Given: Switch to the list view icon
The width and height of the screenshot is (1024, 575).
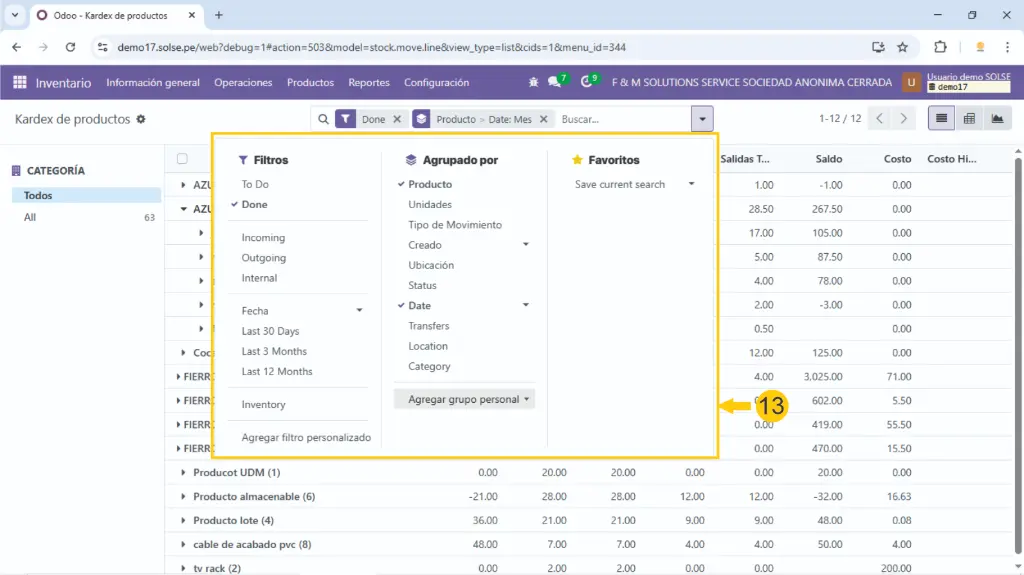Looking at the screenshot, I should point(941,119).
